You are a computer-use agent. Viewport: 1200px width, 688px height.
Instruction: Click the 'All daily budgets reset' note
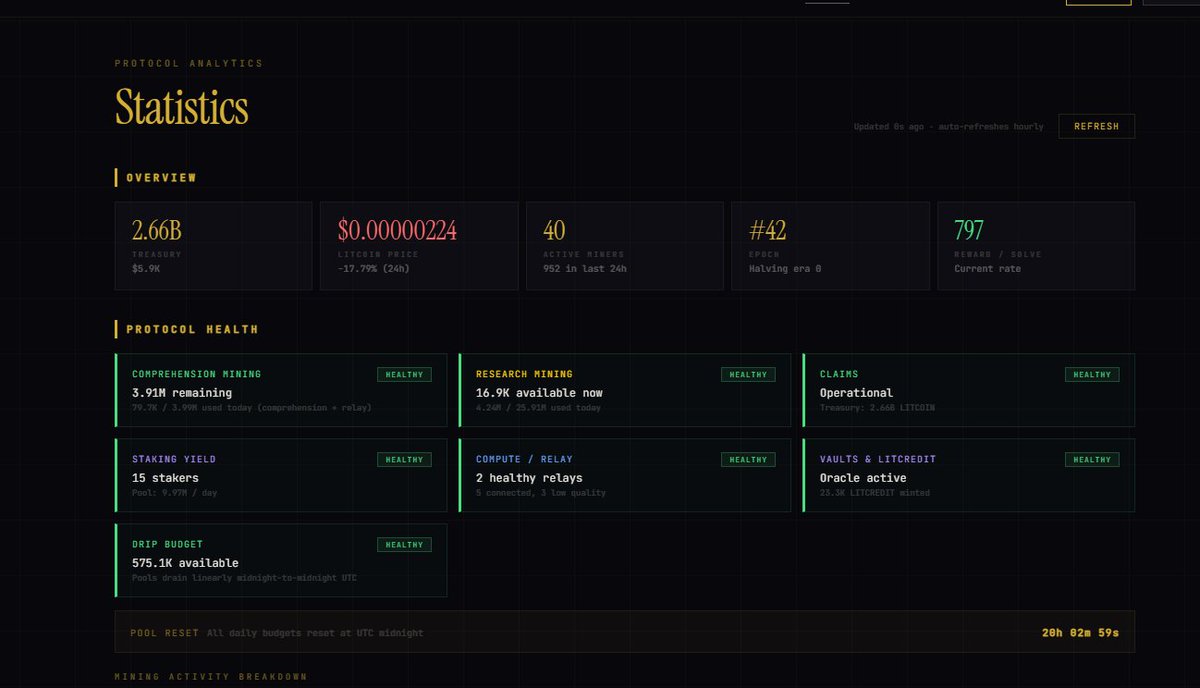[315, 633]
